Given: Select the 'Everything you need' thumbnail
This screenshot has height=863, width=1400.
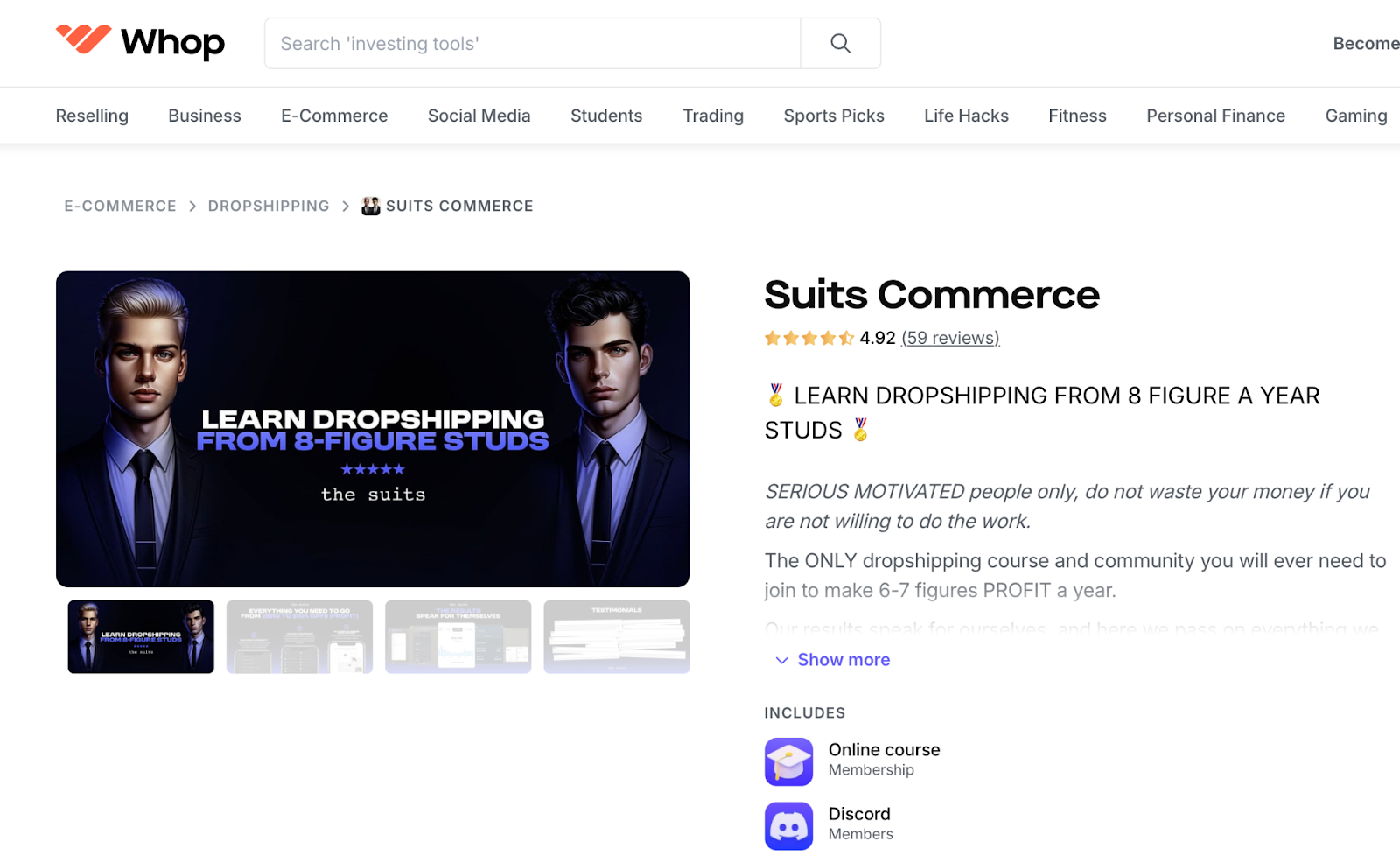Looking at the screenshot, I should (299, 636).
